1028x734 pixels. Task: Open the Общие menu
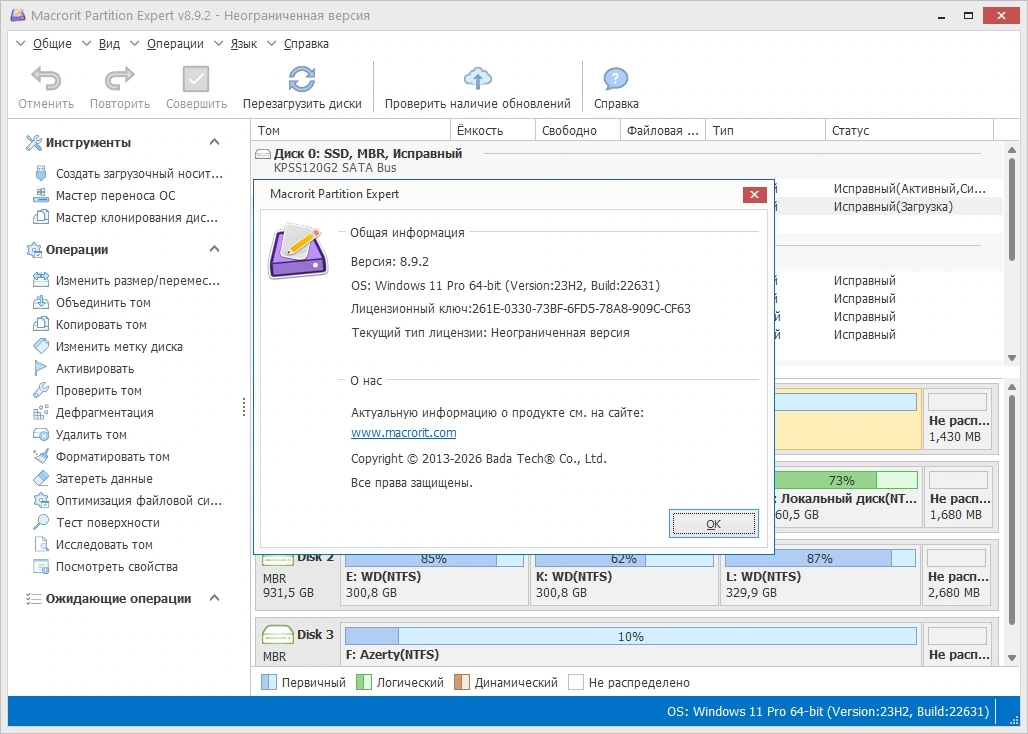52,44
